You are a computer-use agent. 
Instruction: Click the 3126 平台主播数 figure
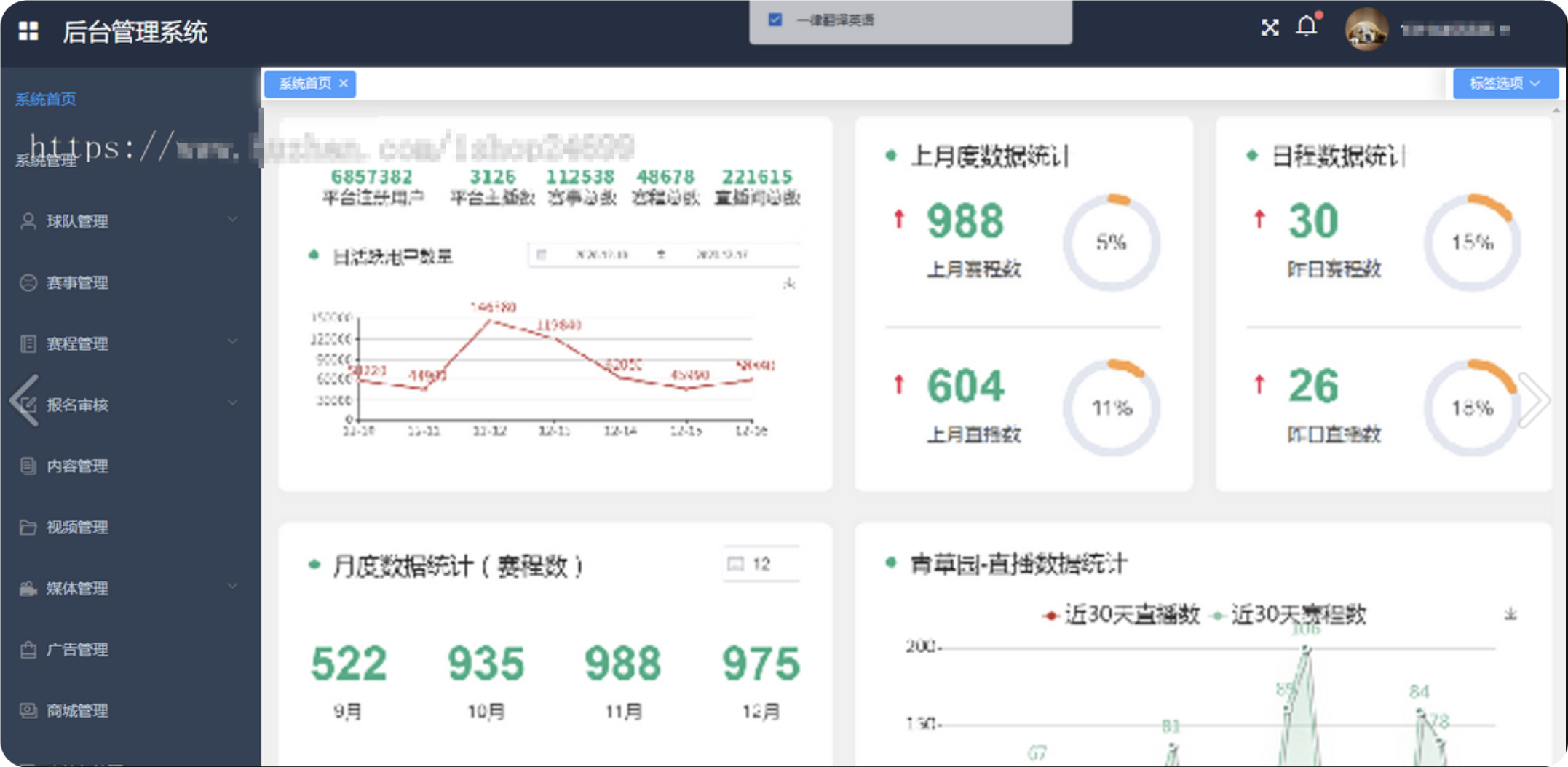(x=493, y=177)
